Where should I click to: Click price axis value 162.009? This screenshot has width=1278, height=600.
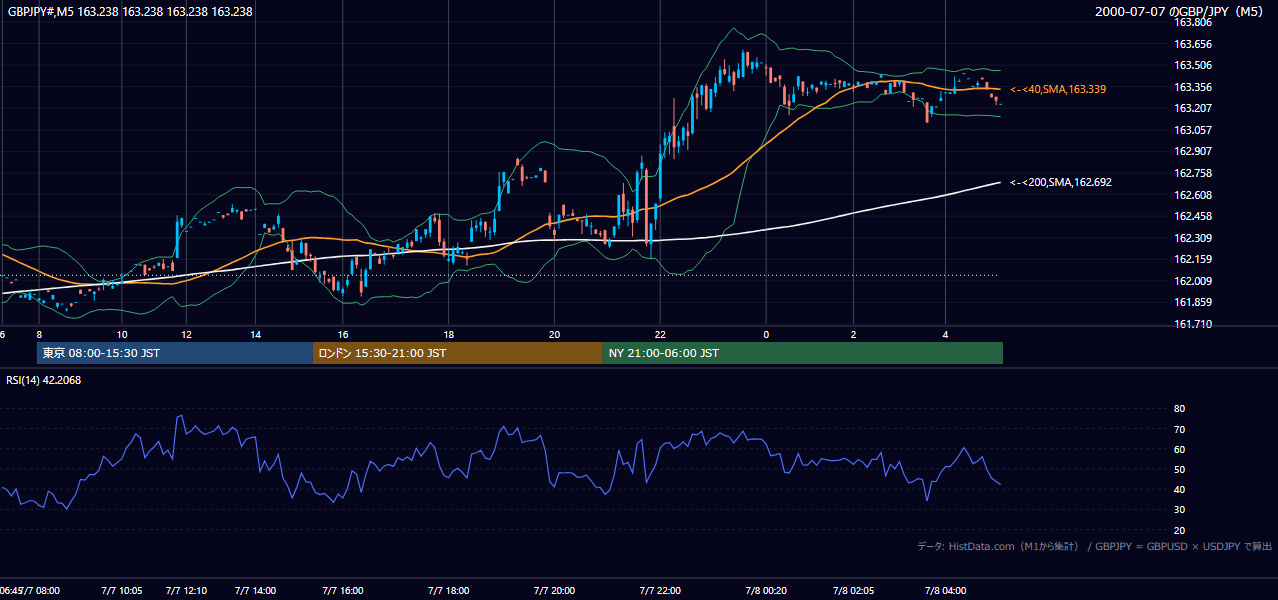[1194, 281]
